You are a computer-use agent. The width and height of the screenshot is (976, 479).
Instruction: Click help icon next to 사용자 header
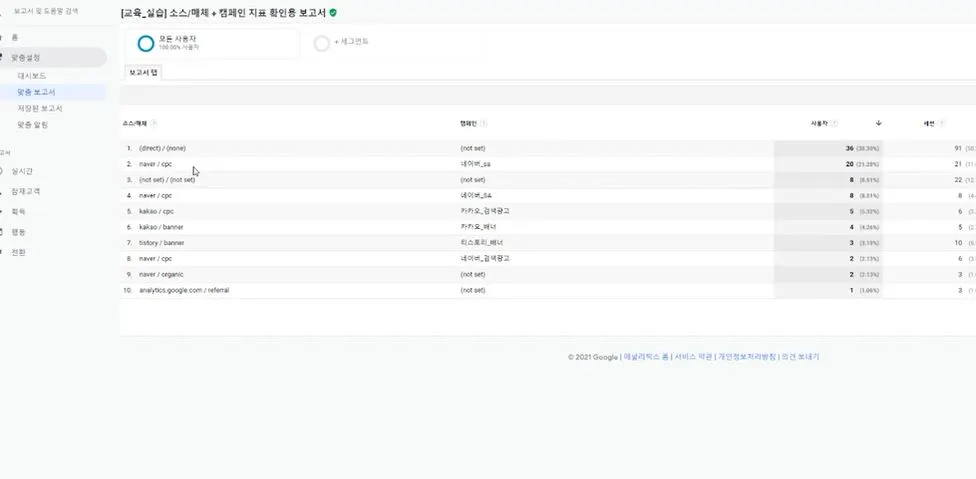click(834, 123)
